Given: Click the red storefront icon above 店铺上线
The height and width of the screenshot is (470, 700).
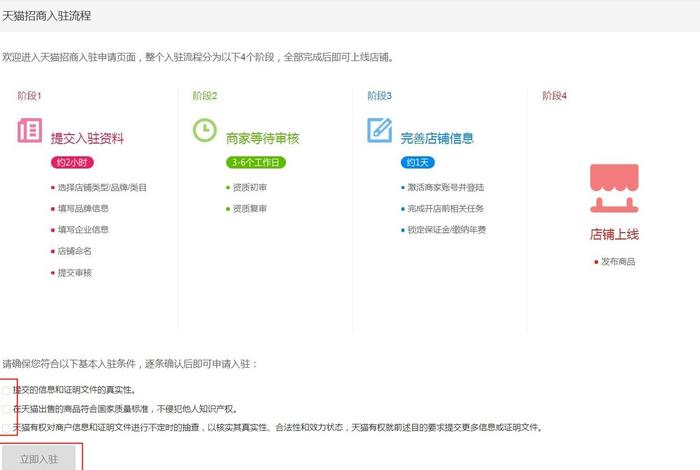Looking at the screenshot, I should pos(614,188).
